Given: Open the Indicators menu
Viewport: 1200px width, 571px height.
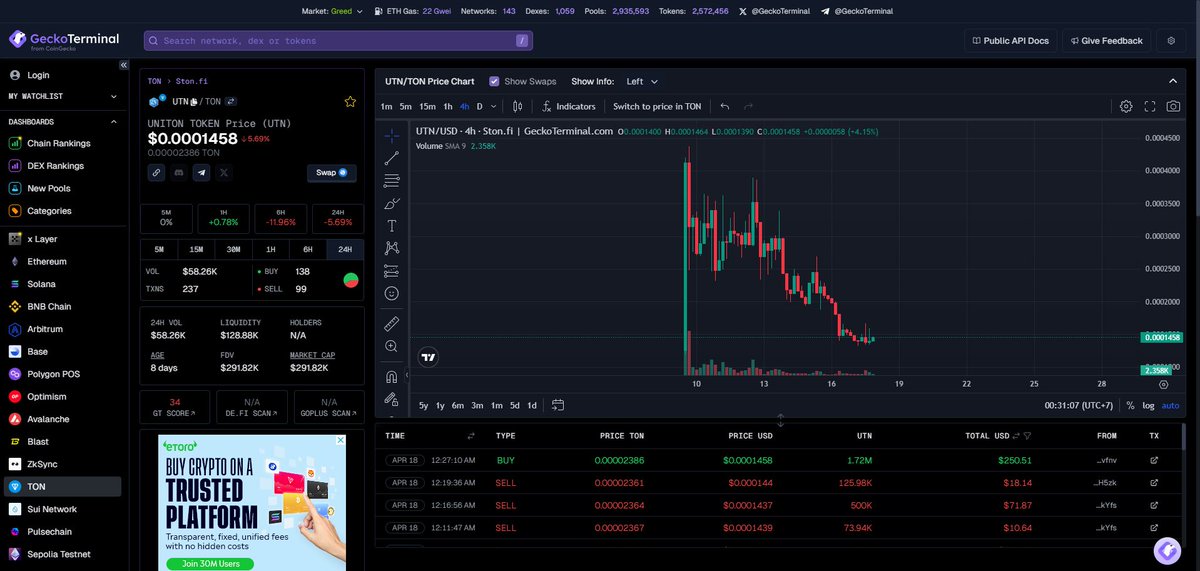Looking at the screenshot, I should click(568, 106).
